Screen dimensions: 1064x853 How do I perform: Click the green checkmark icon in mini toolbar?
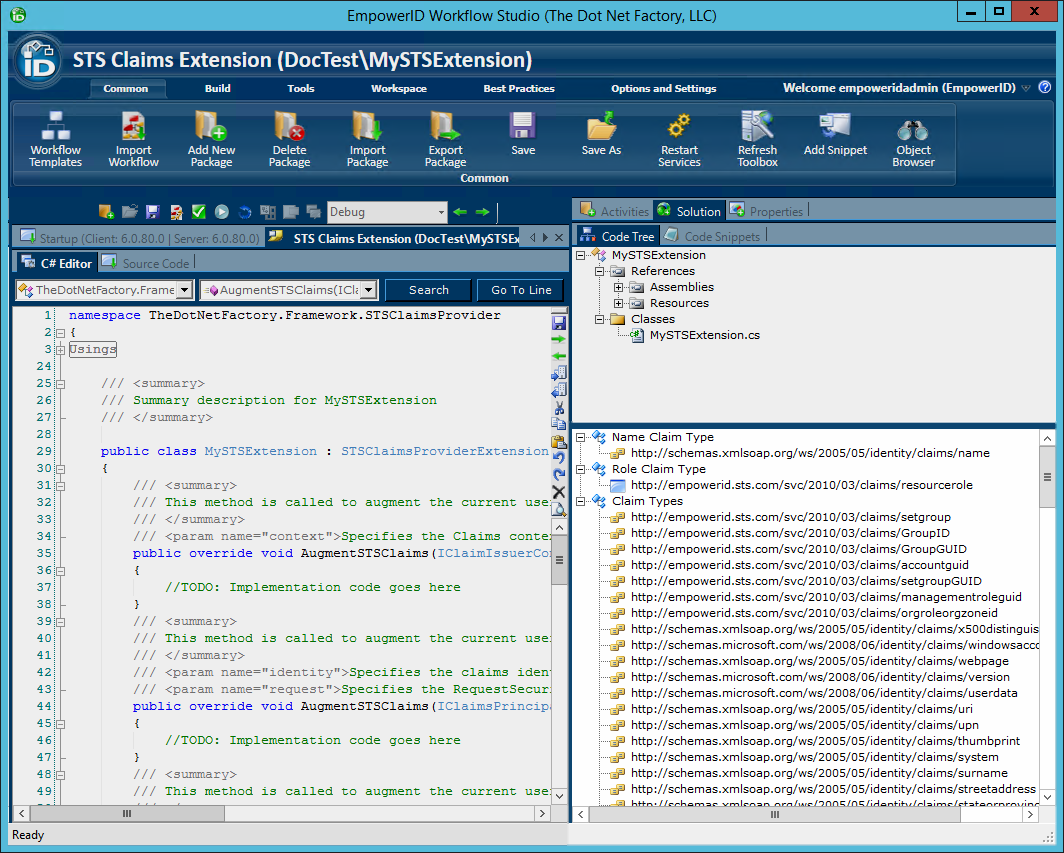(x=198, y=212)
